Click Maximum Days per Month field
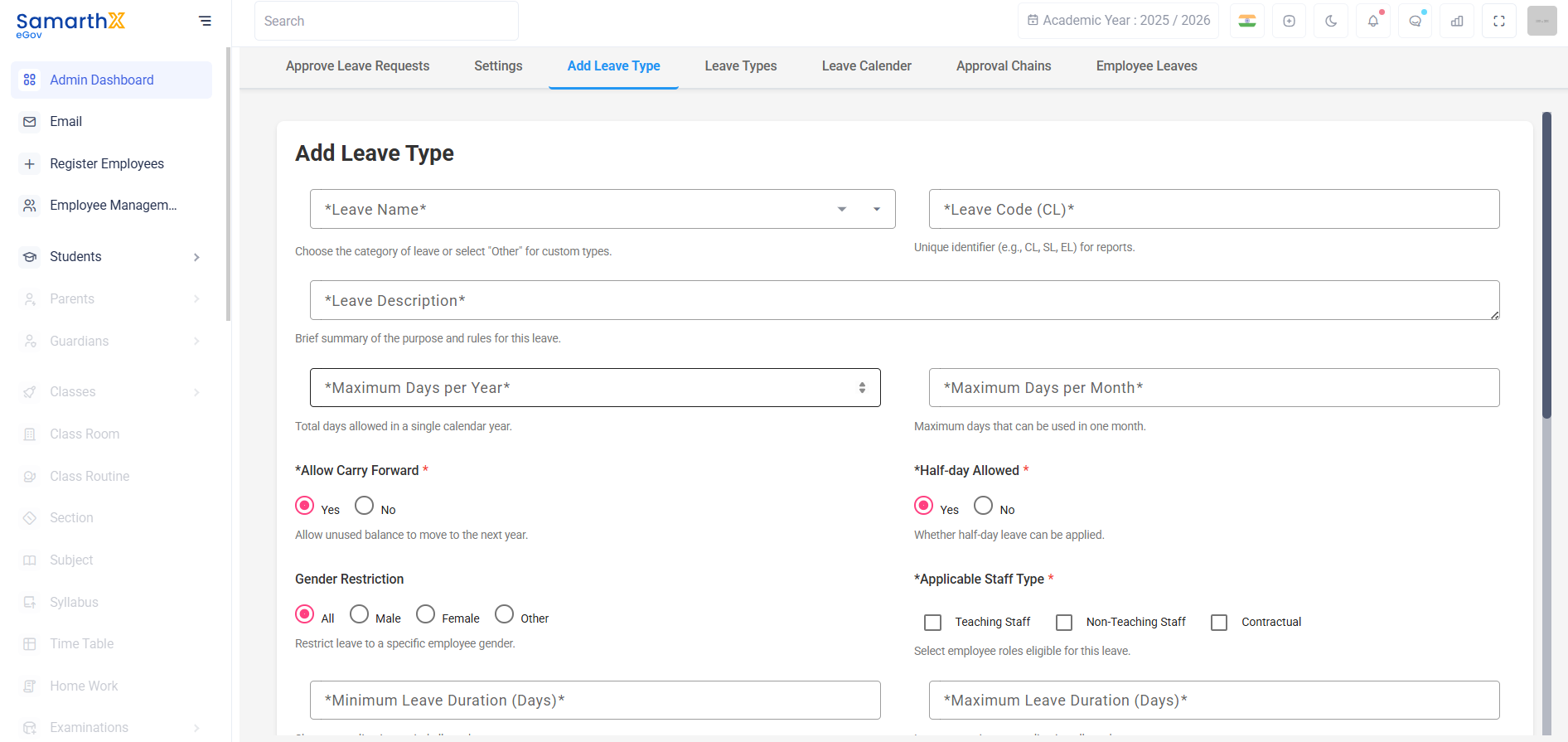The width and height of the screenshot is (1568, 742). [x=1214, y=388]
